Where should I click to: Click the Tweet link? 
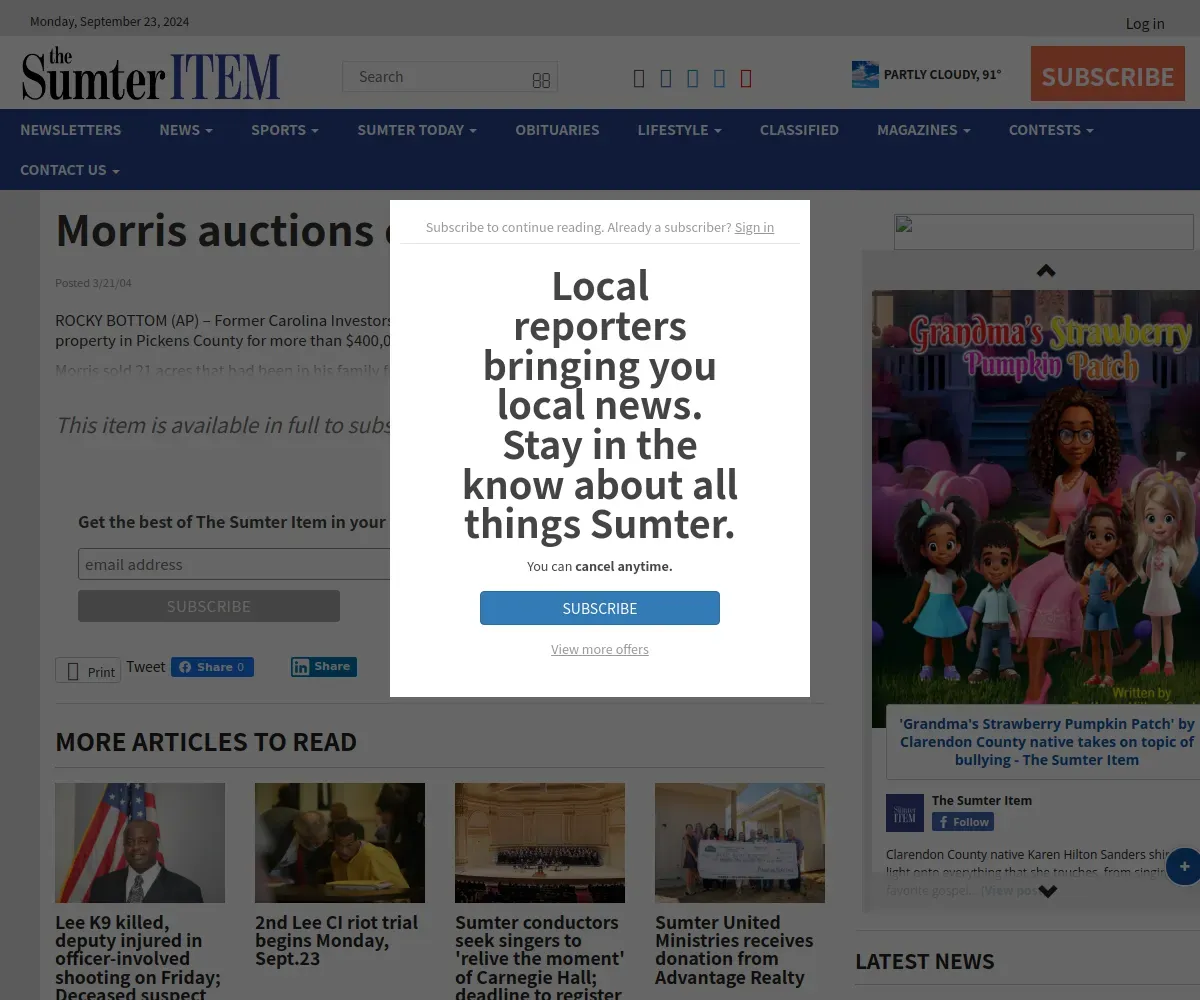[146, 667]
